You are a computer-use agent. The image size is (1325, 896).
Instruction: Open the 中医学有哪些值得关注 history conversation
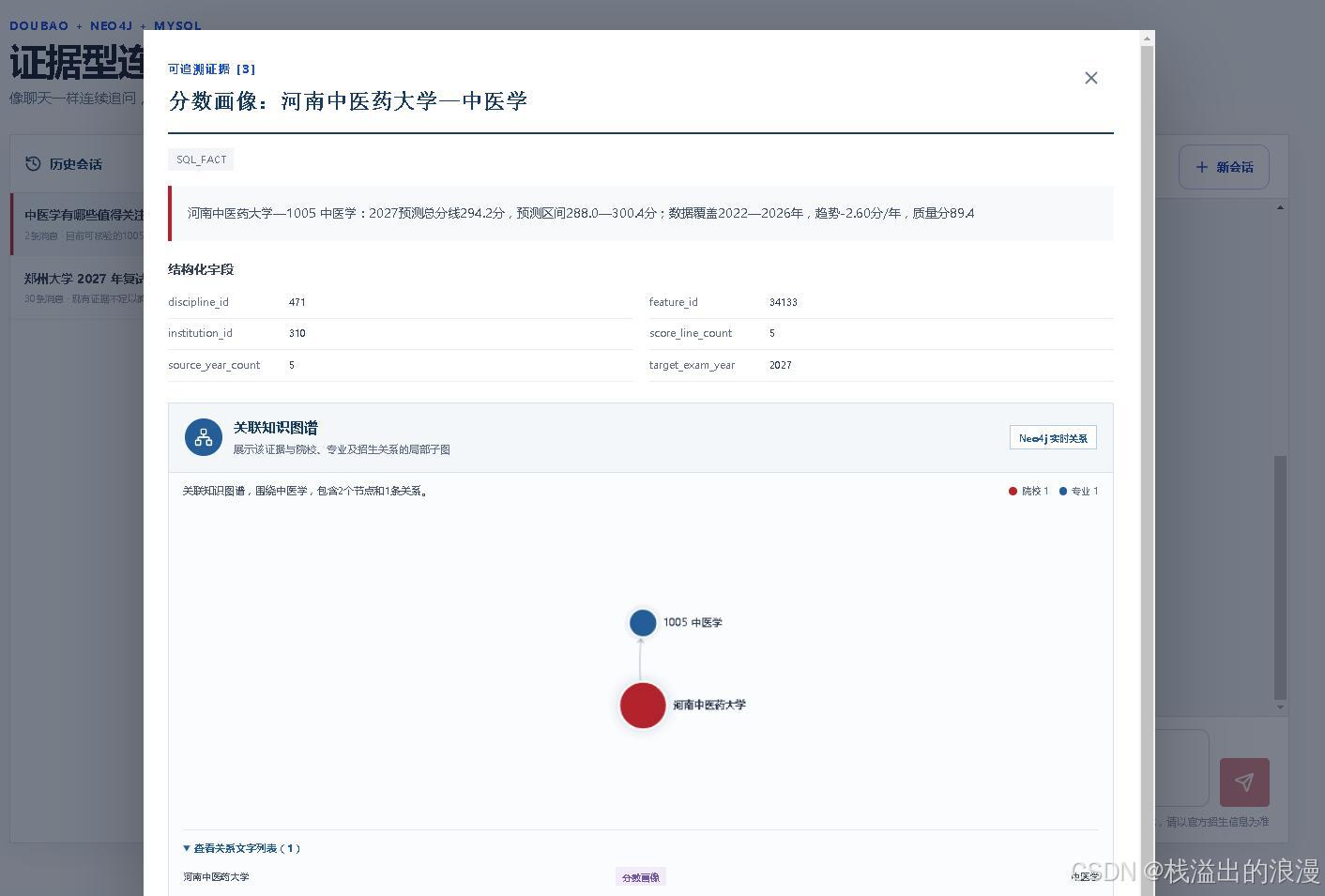tap(78, 223)
